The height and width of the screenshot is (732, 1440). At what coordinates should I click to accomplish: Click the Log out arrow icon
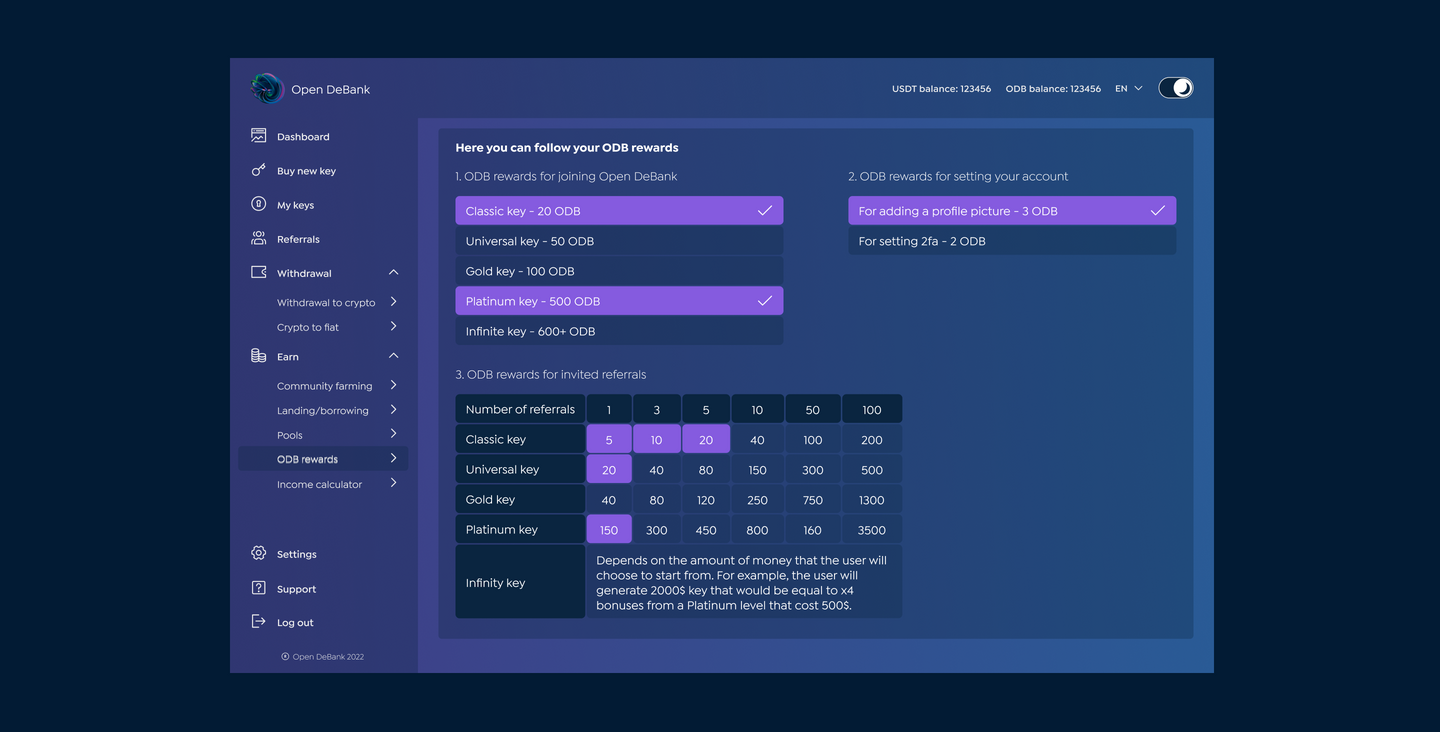pos(258,622)
